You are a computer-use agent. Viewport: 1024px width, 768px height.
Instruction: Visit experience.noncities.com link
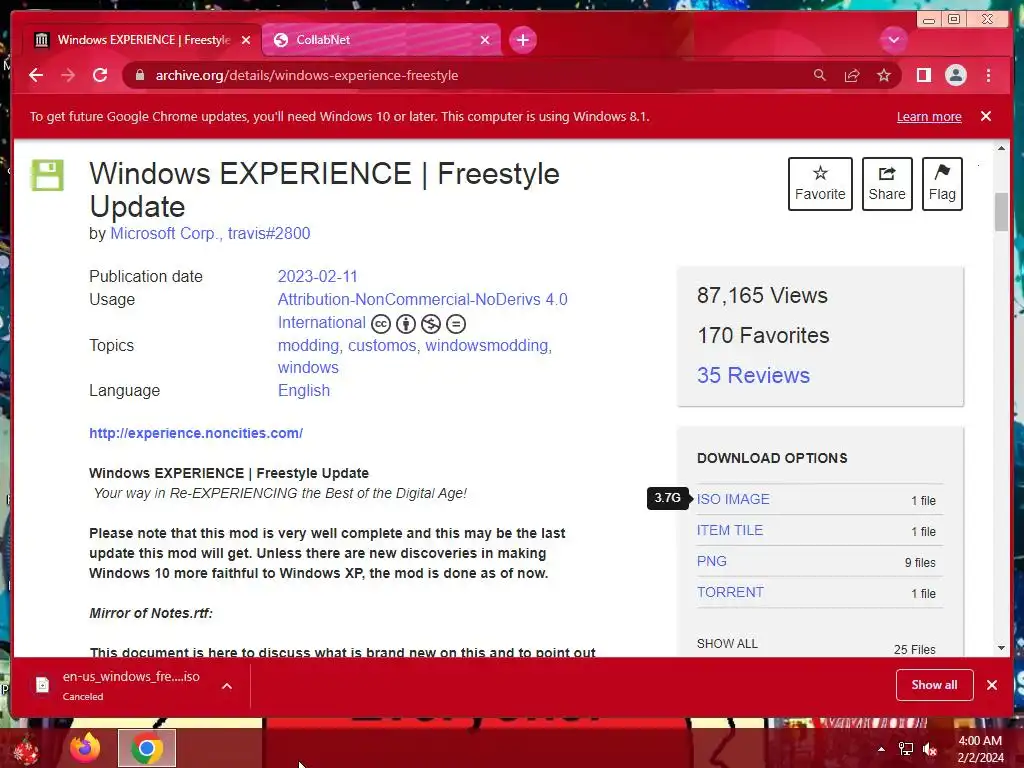196,433
